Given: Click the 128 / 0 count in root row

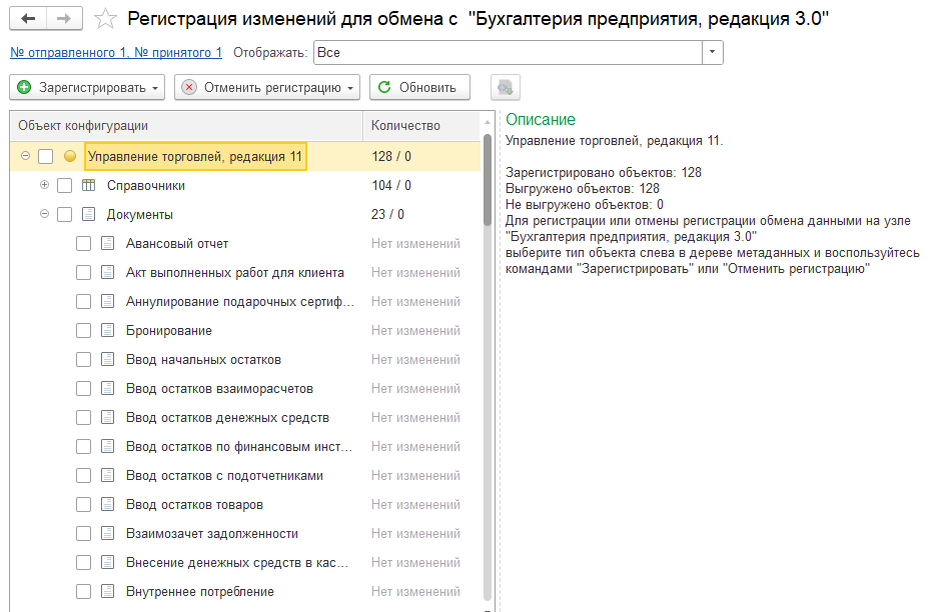Looking at the screenshot, I should click(x=391, y=157).
